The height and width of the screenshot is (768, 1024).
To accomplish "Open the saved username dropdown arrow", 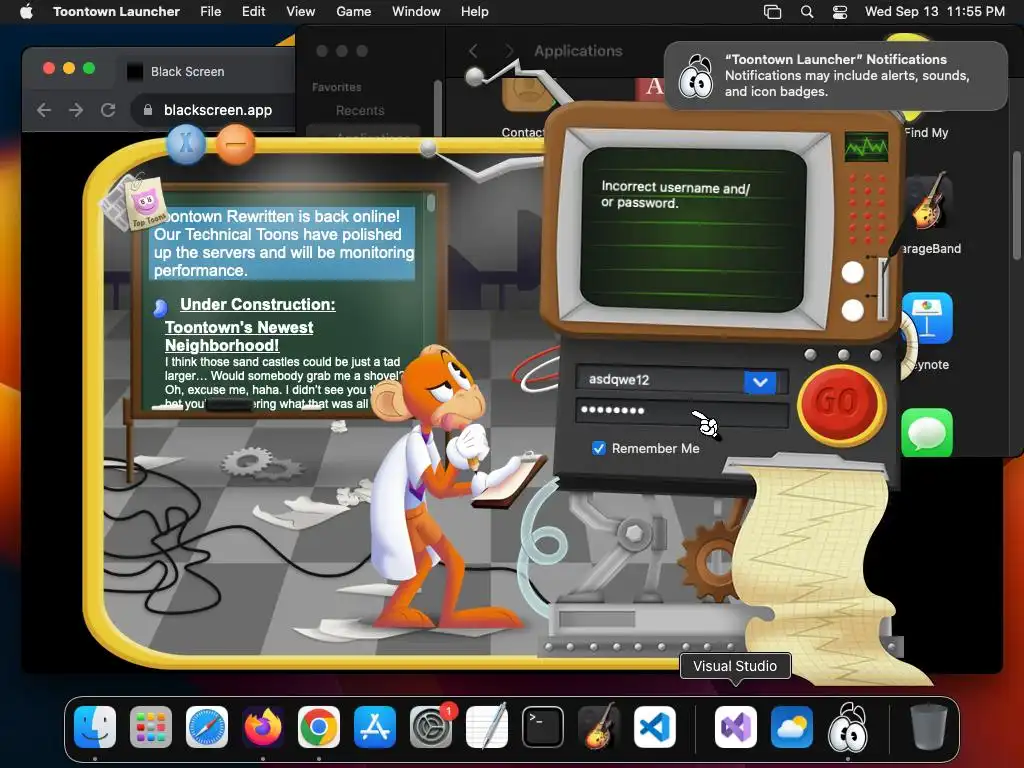I will click(x=760, y=382).
